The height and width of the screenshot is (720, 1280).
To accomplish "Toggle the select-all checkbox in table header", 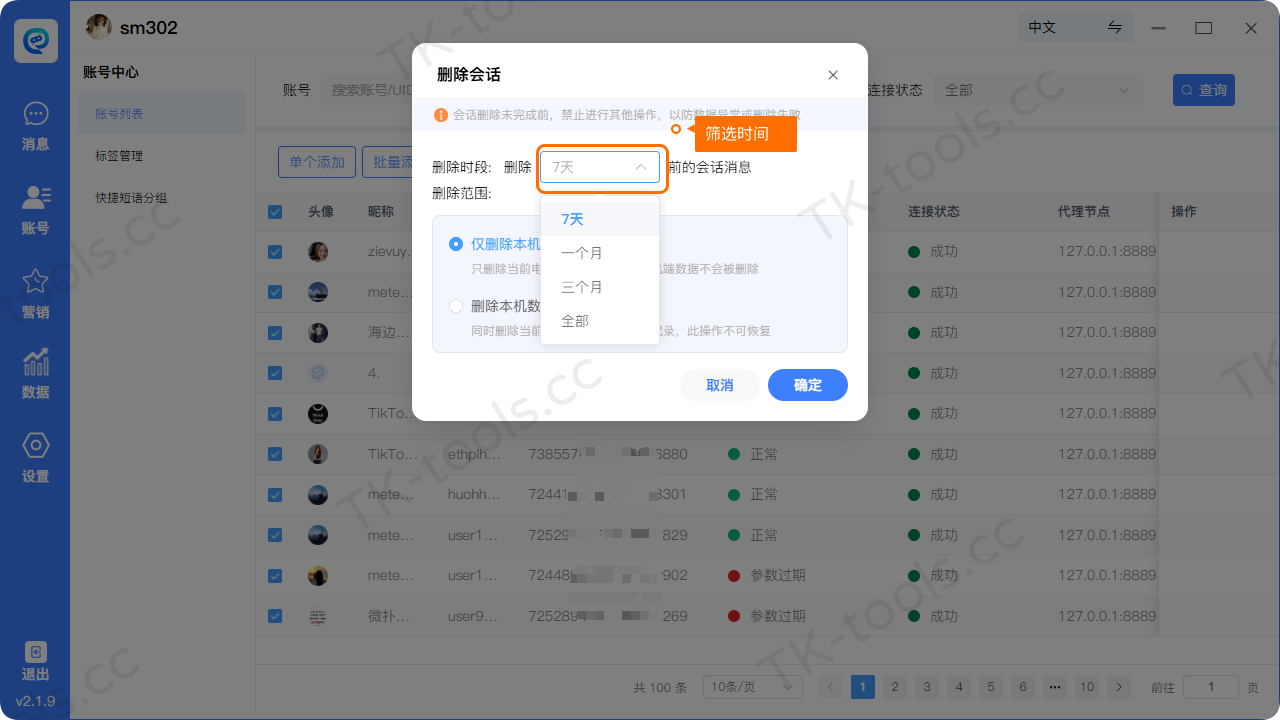I will 275,212.
